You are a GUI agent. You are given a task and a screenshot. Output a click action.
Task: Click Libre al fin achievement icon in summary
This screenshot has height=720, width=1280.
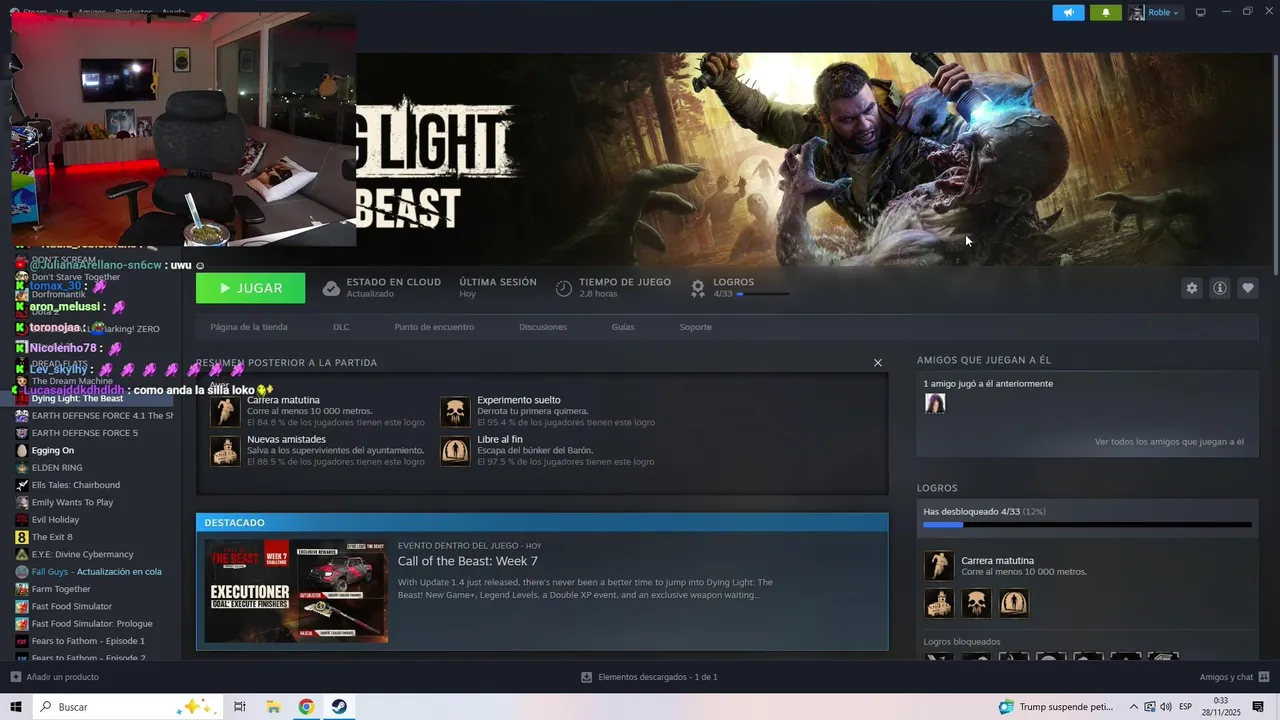coord(455,451)
